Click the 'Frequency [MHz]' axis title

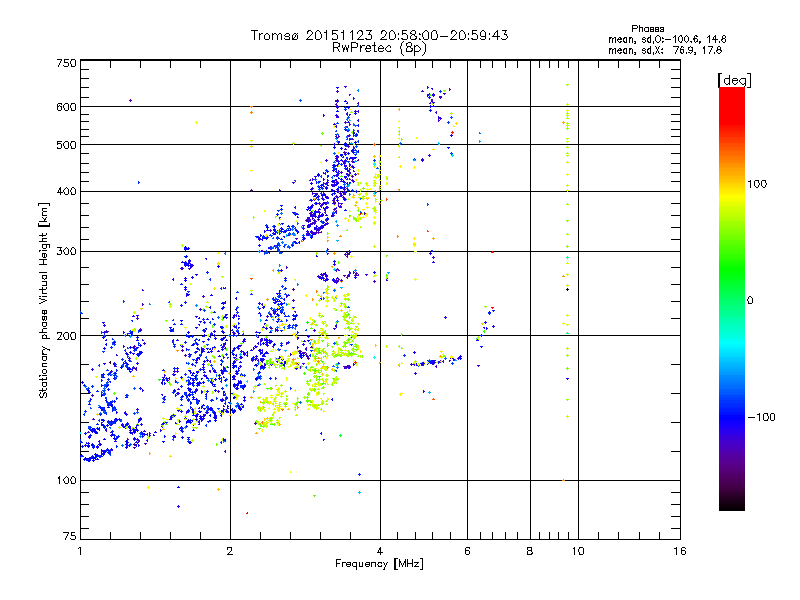click(379, 564)
